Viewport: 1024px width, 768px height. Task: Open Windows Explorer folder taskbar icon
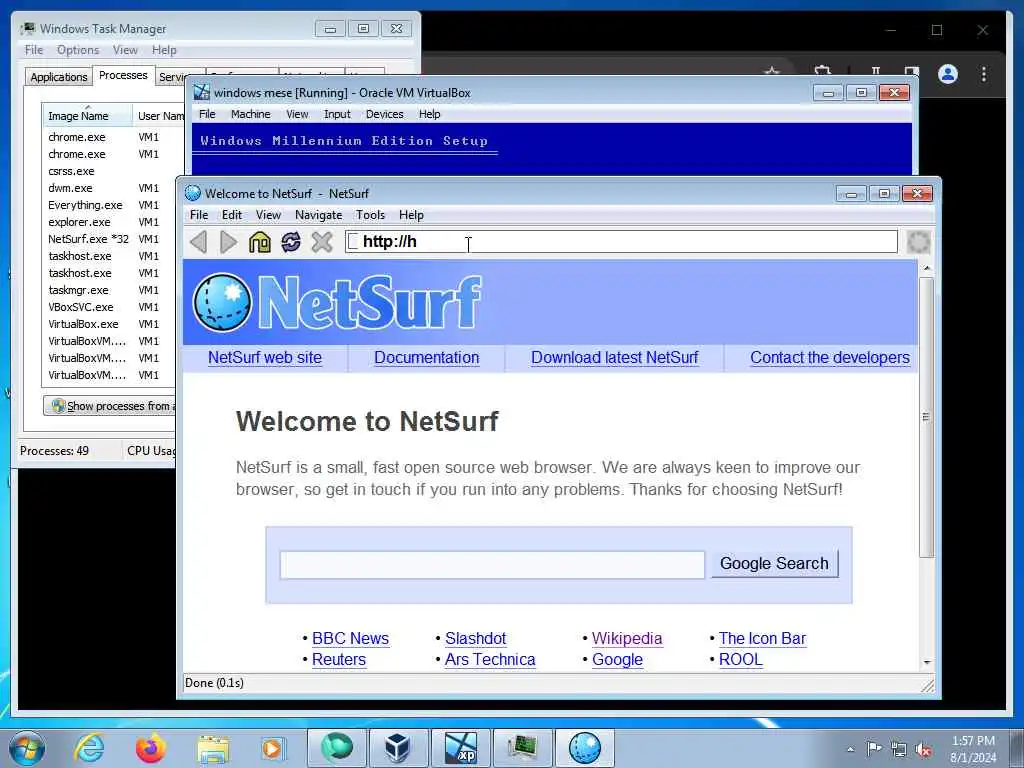coord(213,748)
